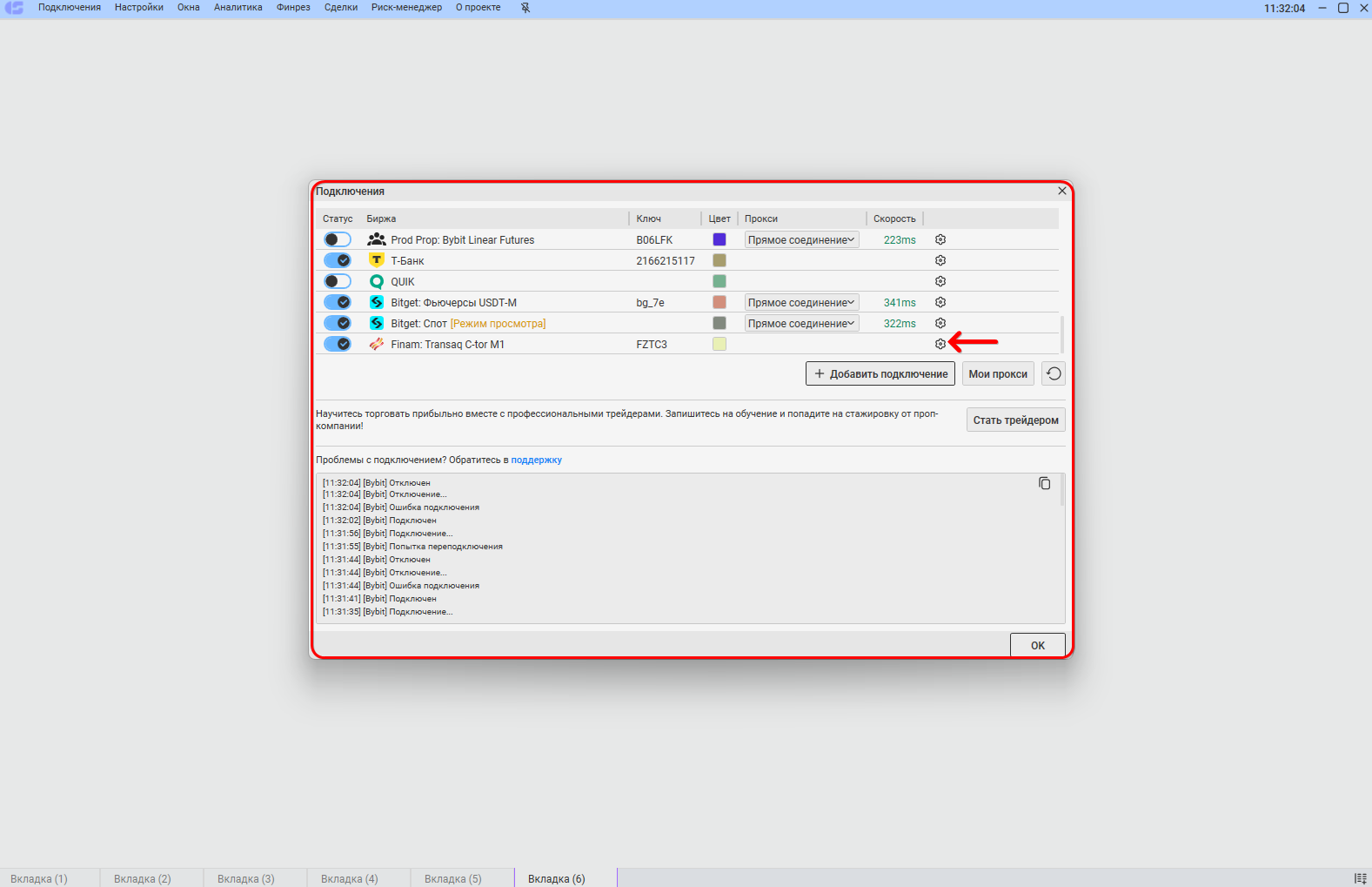Click the gear icon for T-Банк connection
Screen dimensions: 1372x887
point(940,260)
